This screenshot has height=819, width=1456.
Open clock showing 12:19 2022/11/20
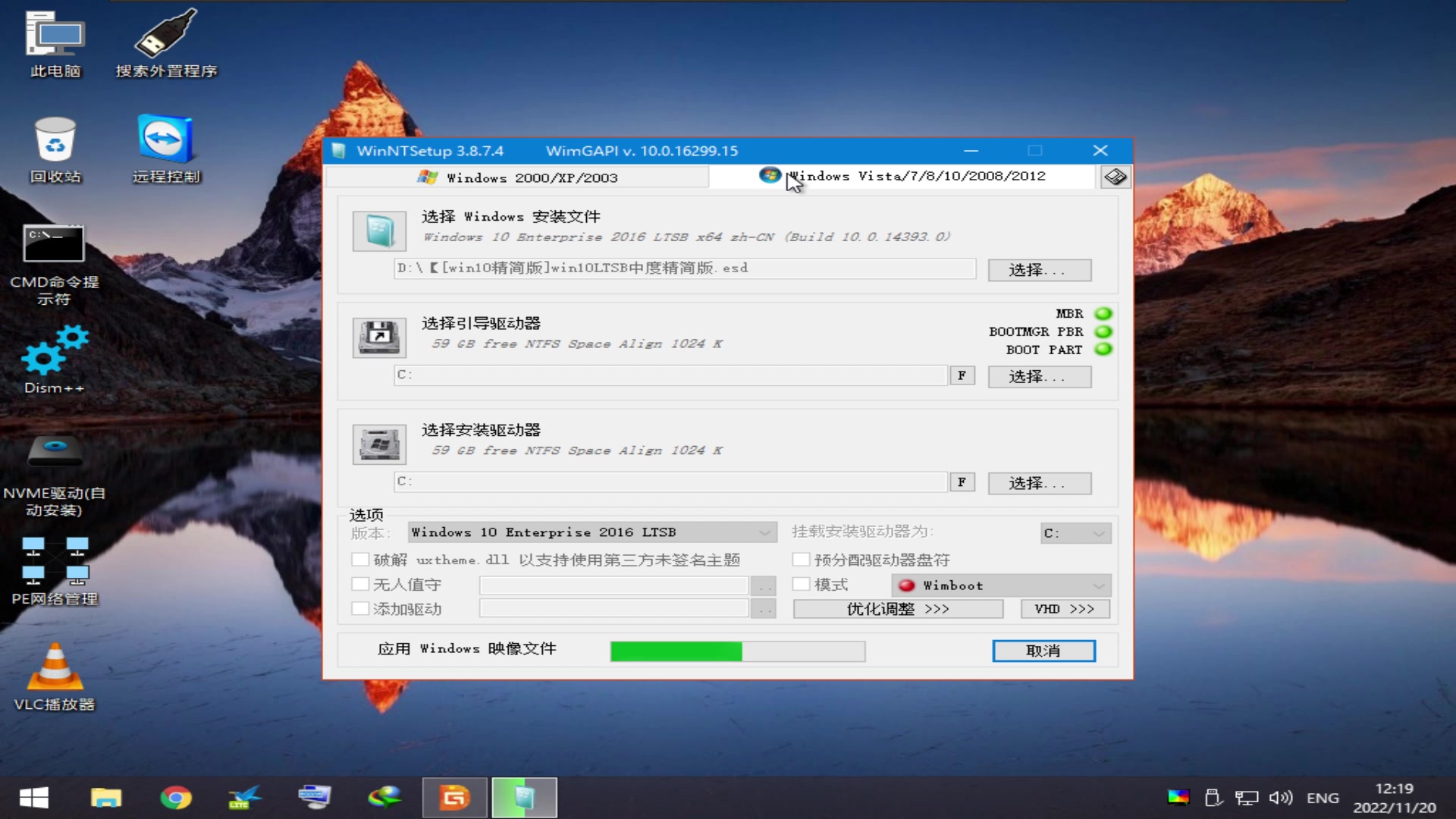point(1395,798)
